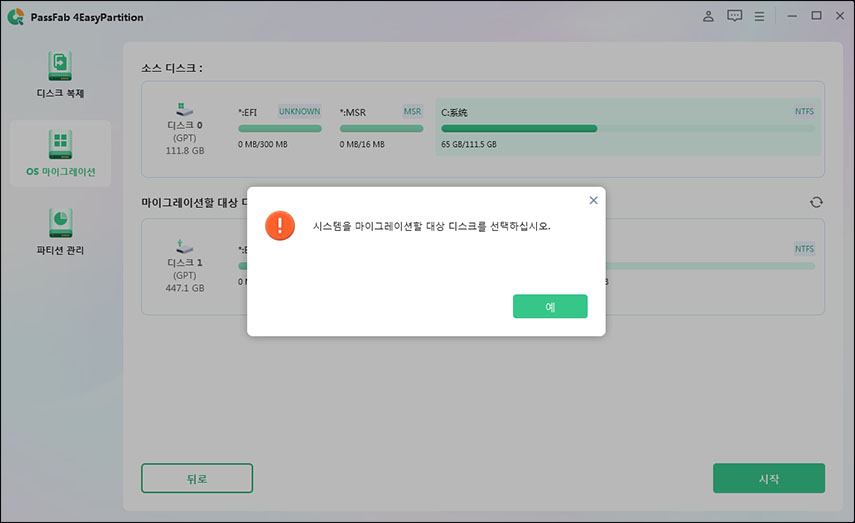Image resolution: width=855 pixels, height=523 pixels.
Task: Open the 디스크 복제 sidebar tab
Action: (60, 75)
